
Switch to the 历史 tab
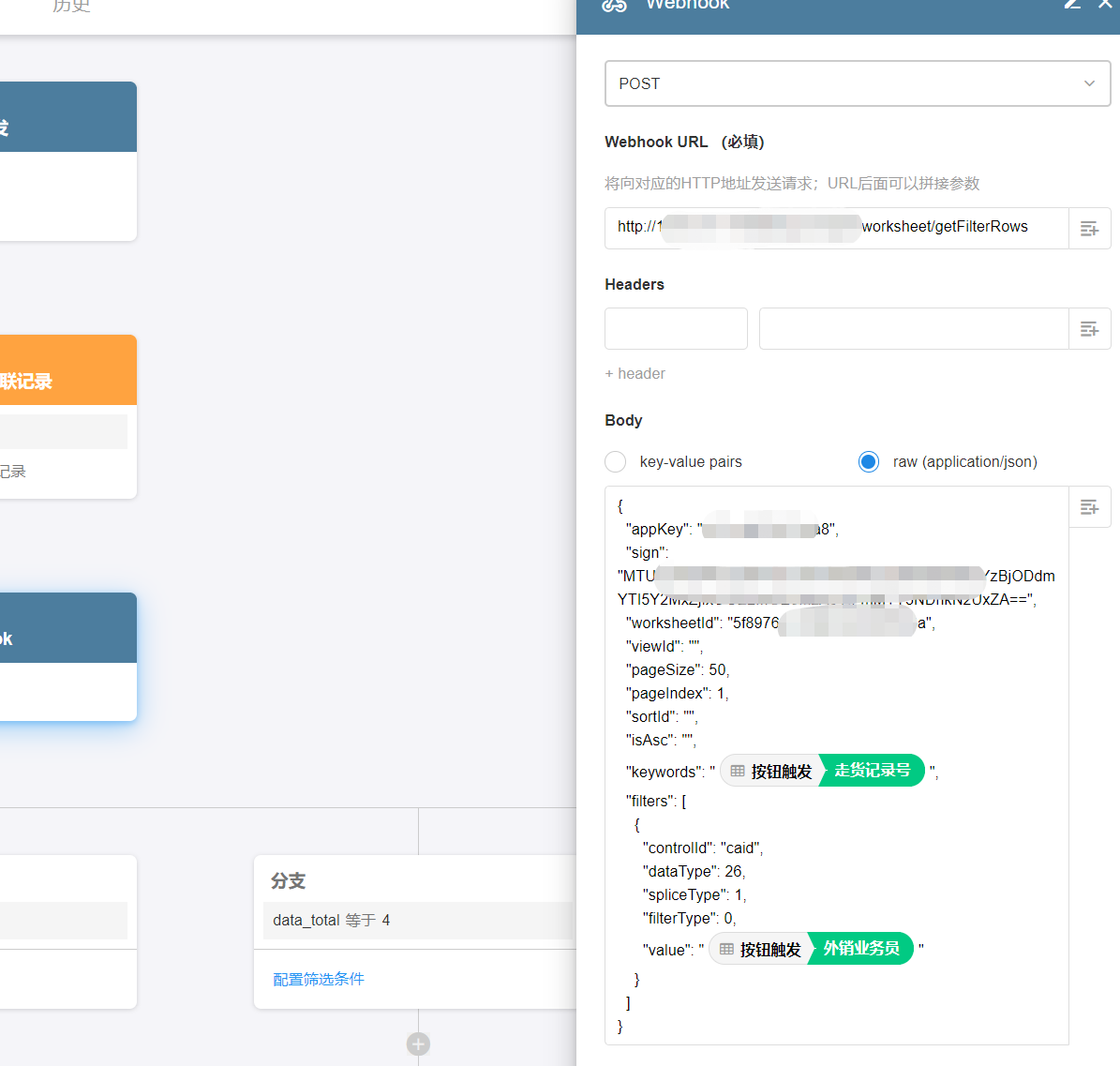coord(71,7)
